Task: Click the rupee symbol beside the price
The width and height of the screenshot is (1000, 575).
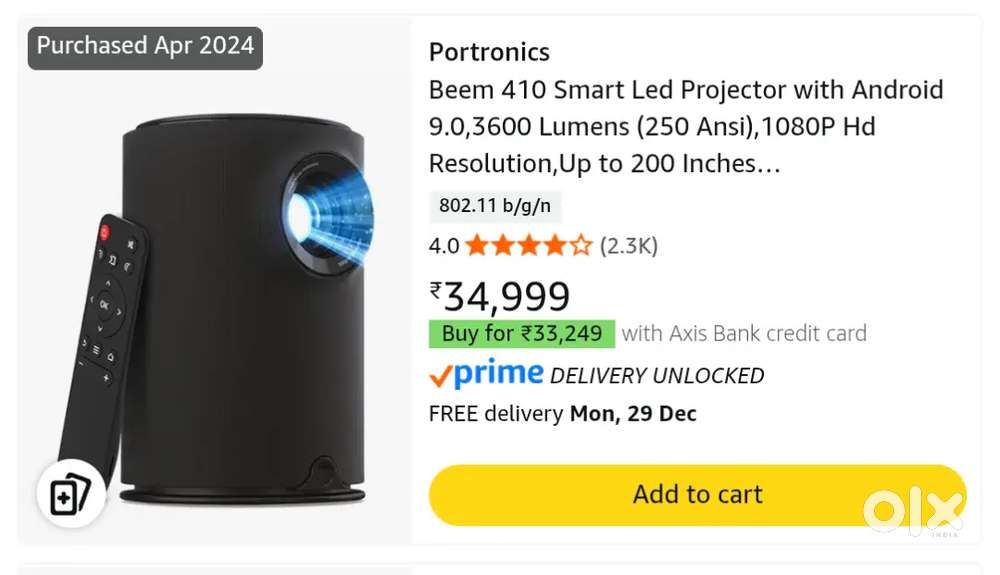Action: point(435,290)
